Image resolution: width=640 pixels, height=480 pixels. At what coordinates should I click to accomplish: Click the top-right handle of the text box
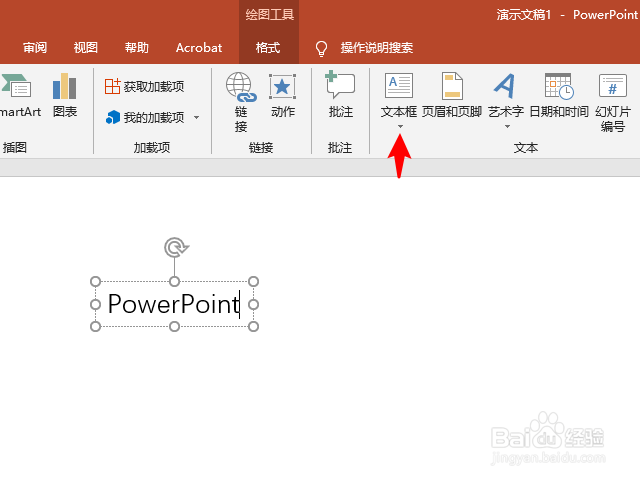[253, 282]
